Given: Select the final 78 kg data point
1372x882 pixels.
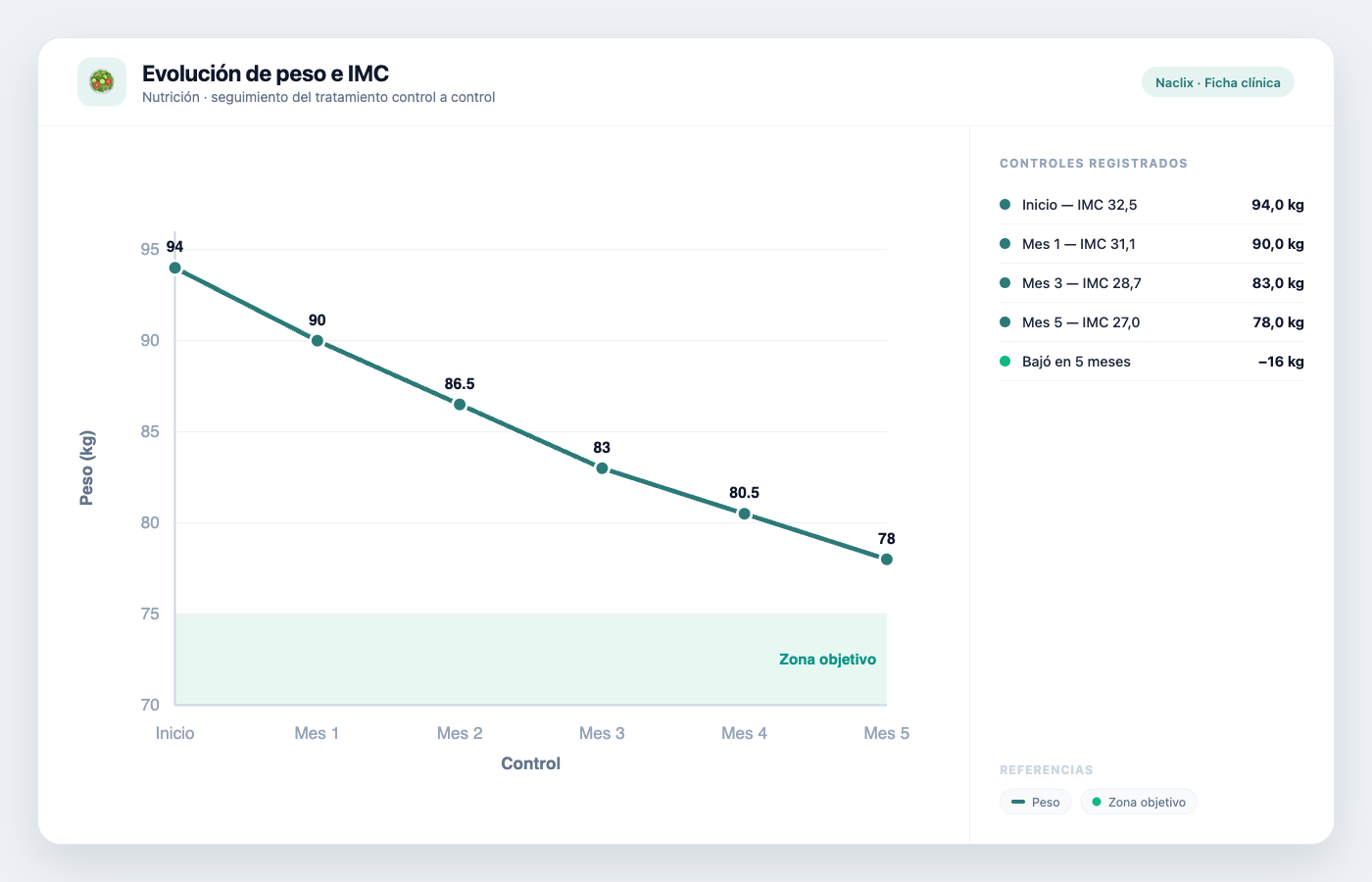Looking at the screenshot, I should coord(887,560).
